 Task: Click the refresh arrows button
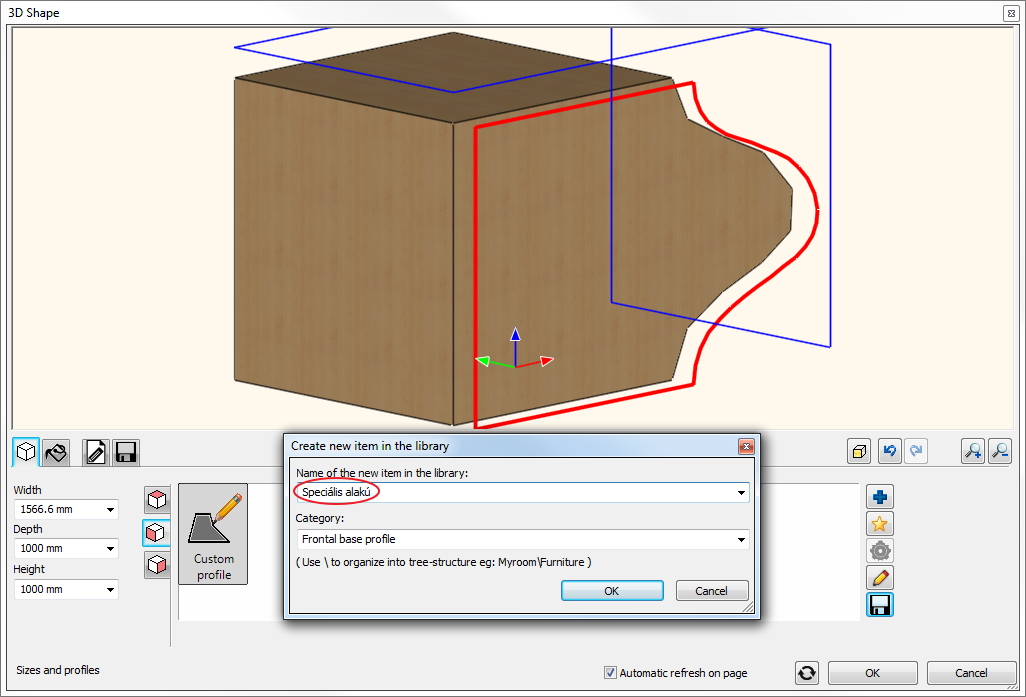[x=807, y=673]
